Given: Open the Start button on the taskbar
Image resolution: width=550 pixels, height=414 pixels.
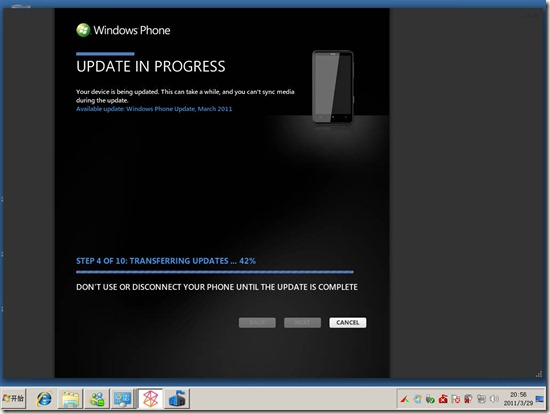Looking at the screenshot, I should point(13,399).
